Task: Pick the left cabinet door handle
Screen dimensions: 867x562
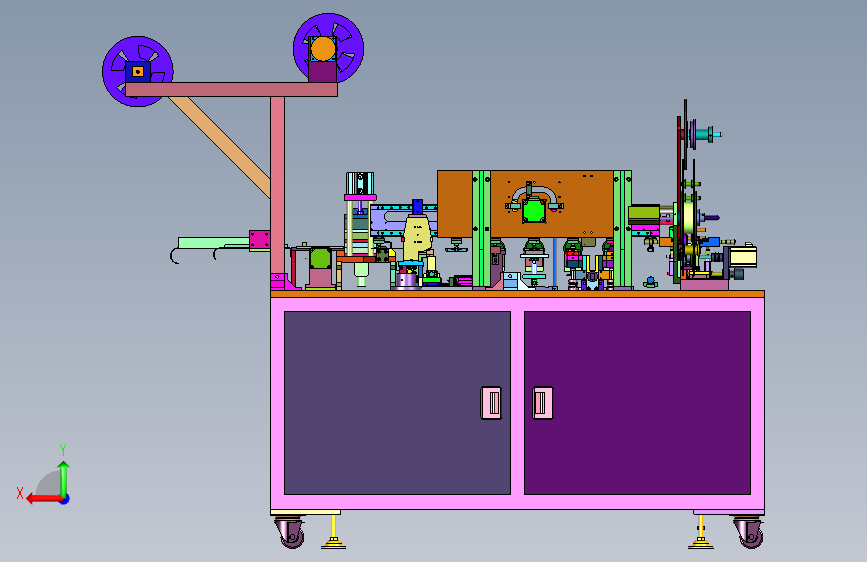Action: click(491, 403)
